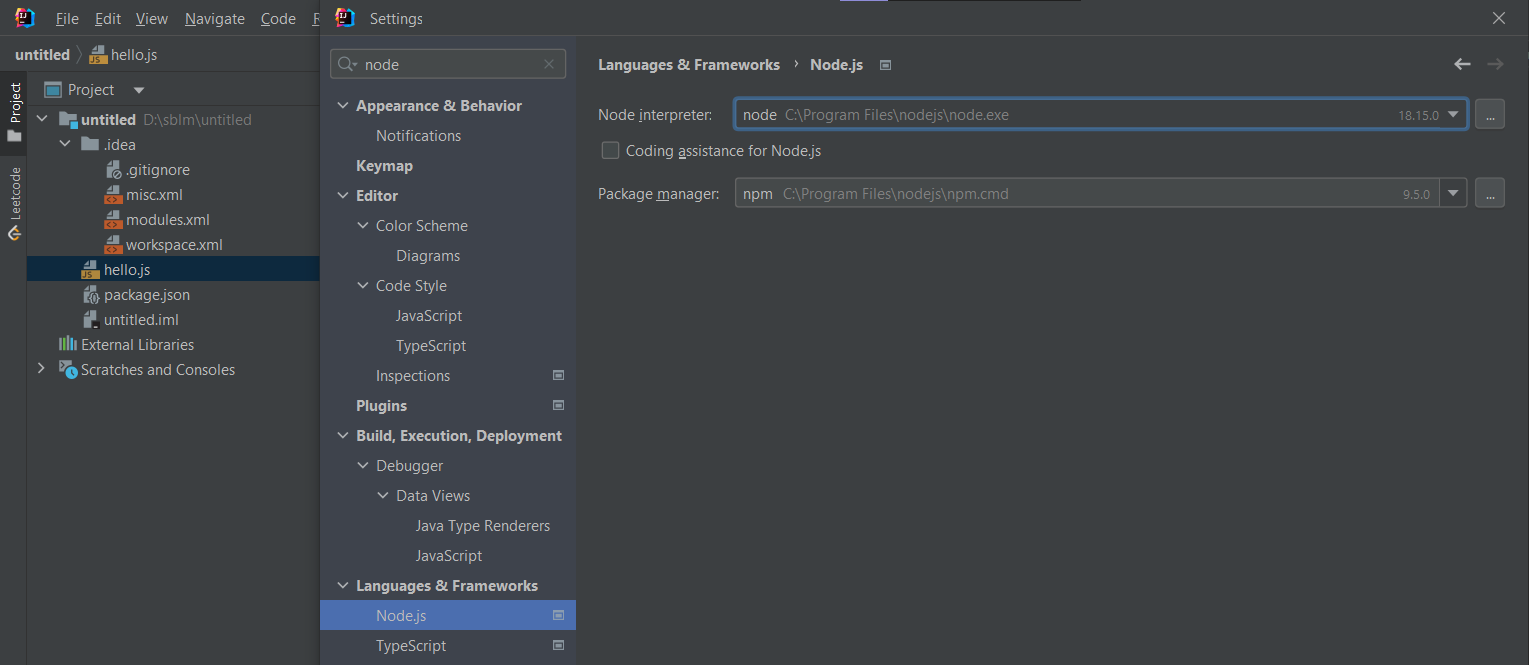Collapse the Data Views node
The width and height of the screenshot is (1529, 665).
[383, 496]
